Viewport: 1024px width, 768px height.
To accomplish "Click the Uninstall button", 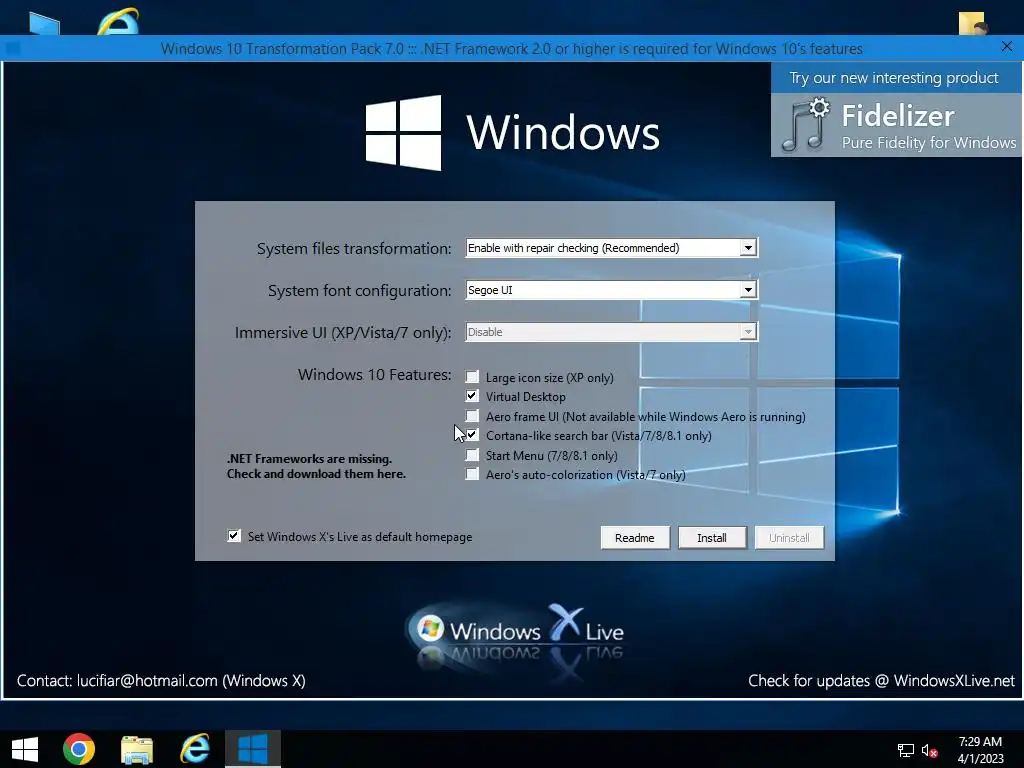I will click(x=789, y=537).
